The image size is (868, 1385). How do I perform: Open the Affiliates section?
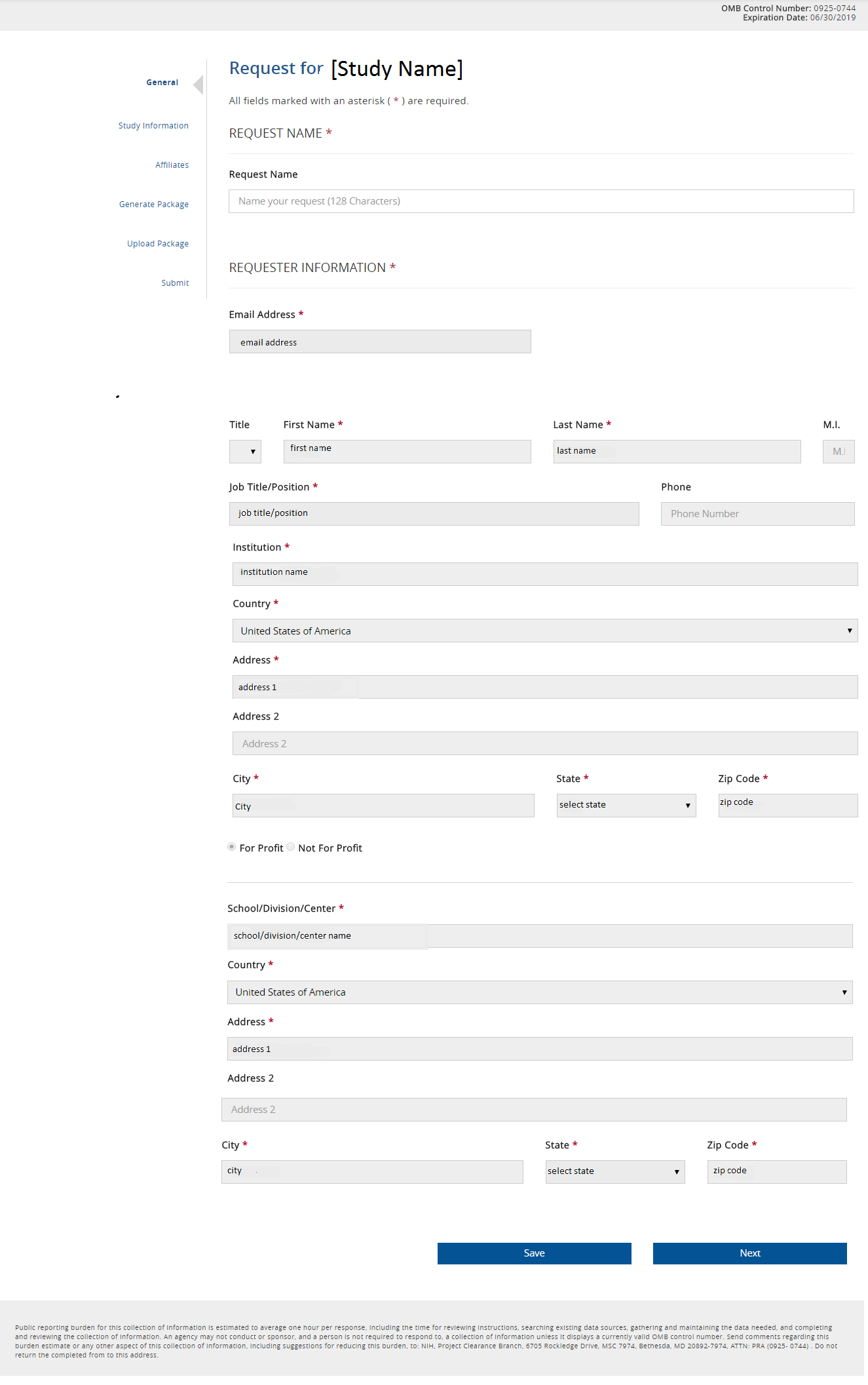[x=172, y=165]
